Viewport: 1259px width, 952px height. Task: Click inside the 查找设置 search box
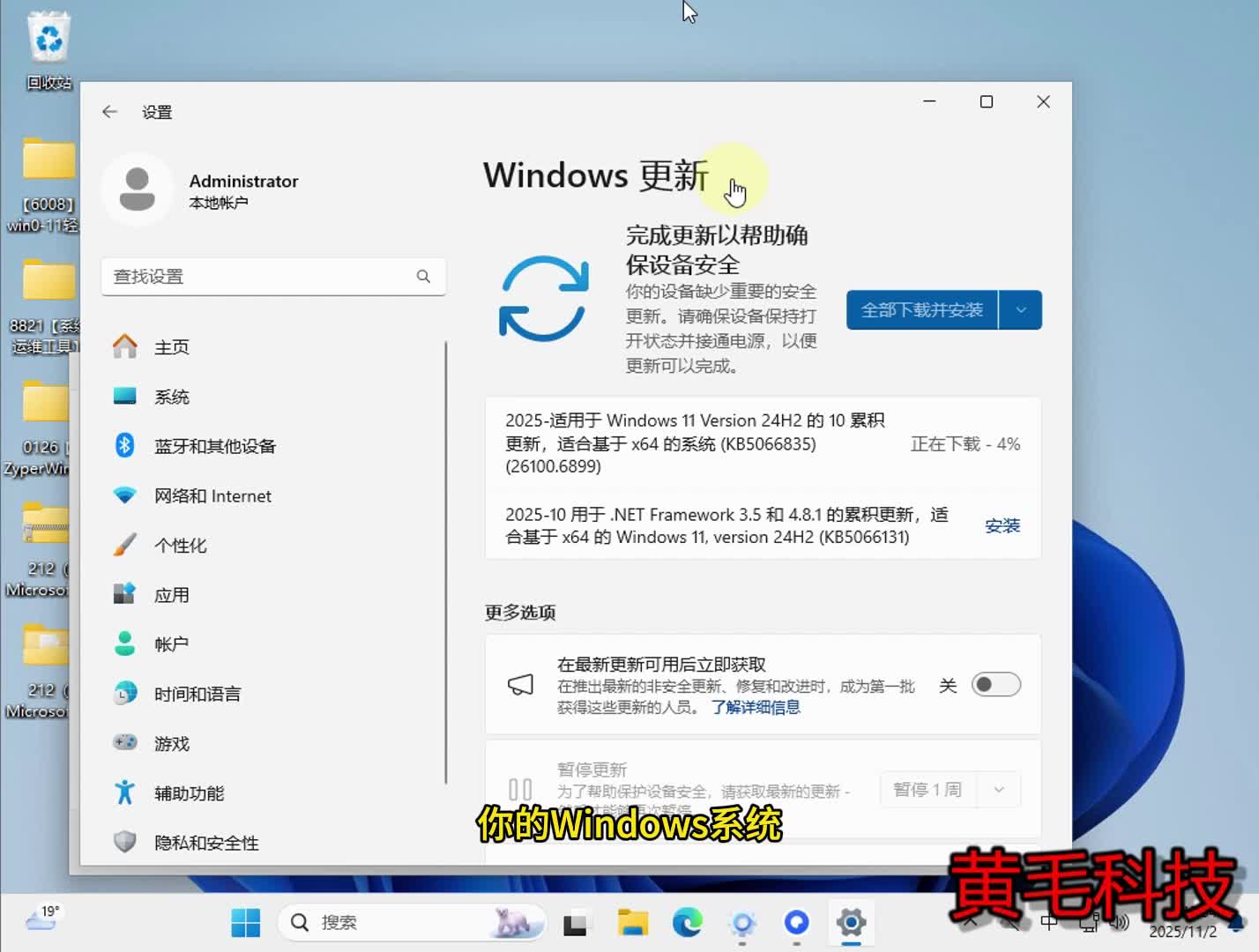273,276
